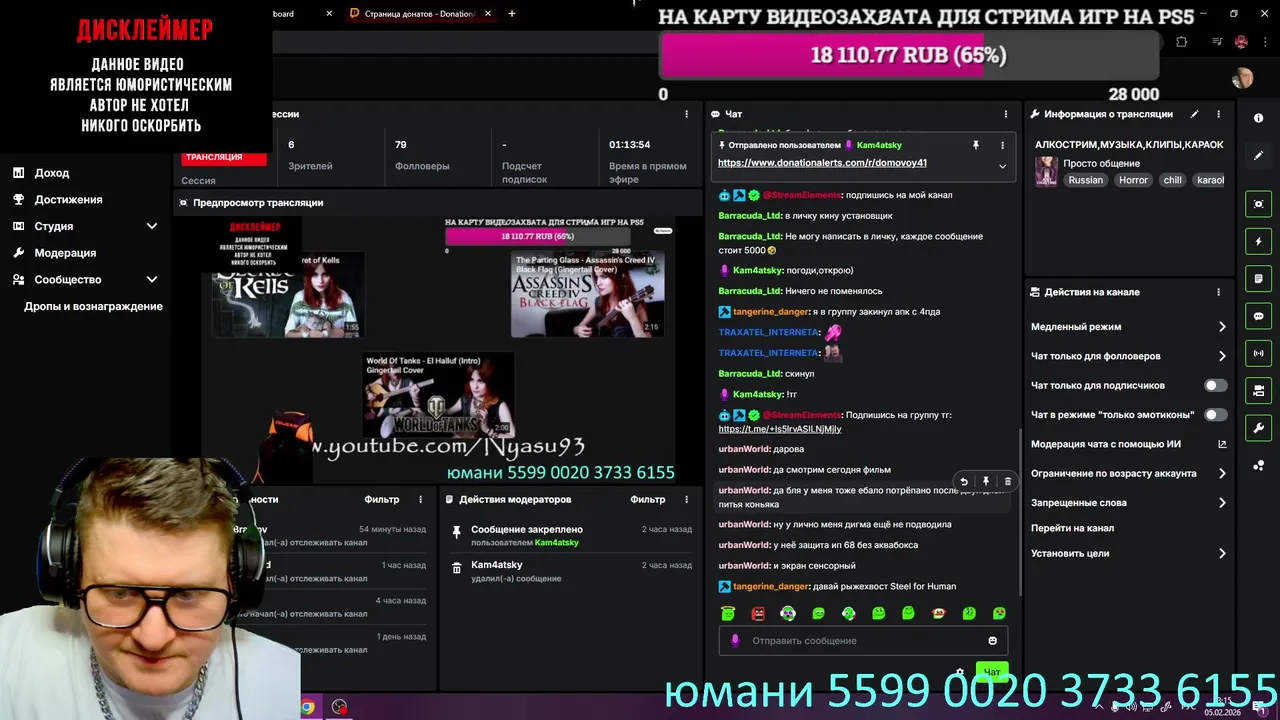Click the halo frog emote in quick row
Viewport: 1280px width, 720px height.
728,613
